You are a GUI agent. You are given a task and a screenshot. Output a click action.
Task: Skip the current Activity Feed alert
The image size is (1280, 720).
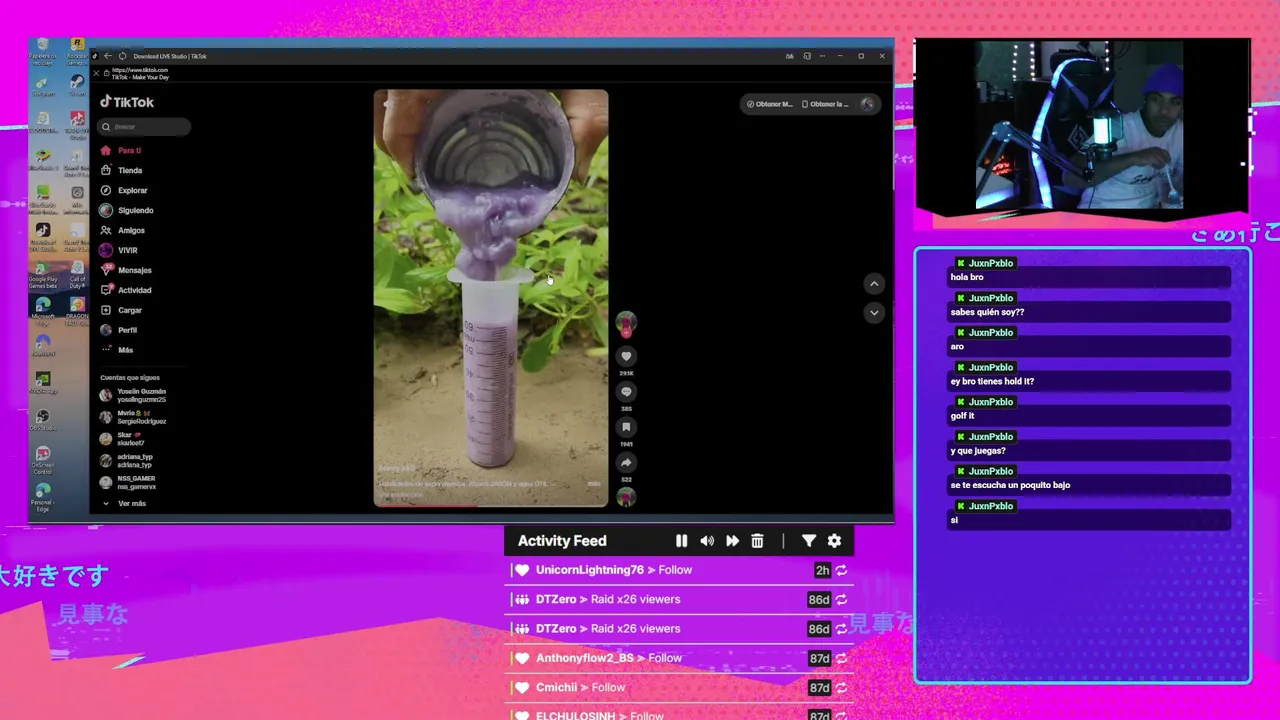(x=732, y=541)
